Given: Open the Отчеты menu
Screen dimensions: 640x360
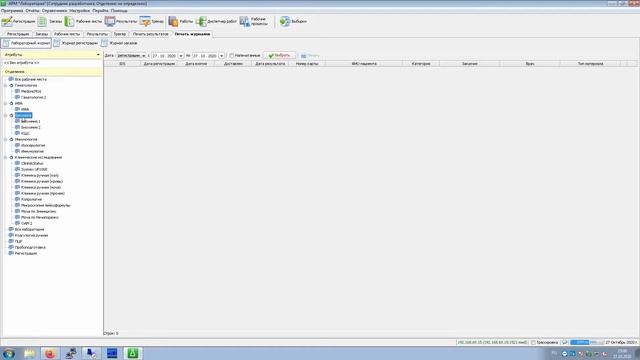Looking at the screenshot, I should point(32,11).
